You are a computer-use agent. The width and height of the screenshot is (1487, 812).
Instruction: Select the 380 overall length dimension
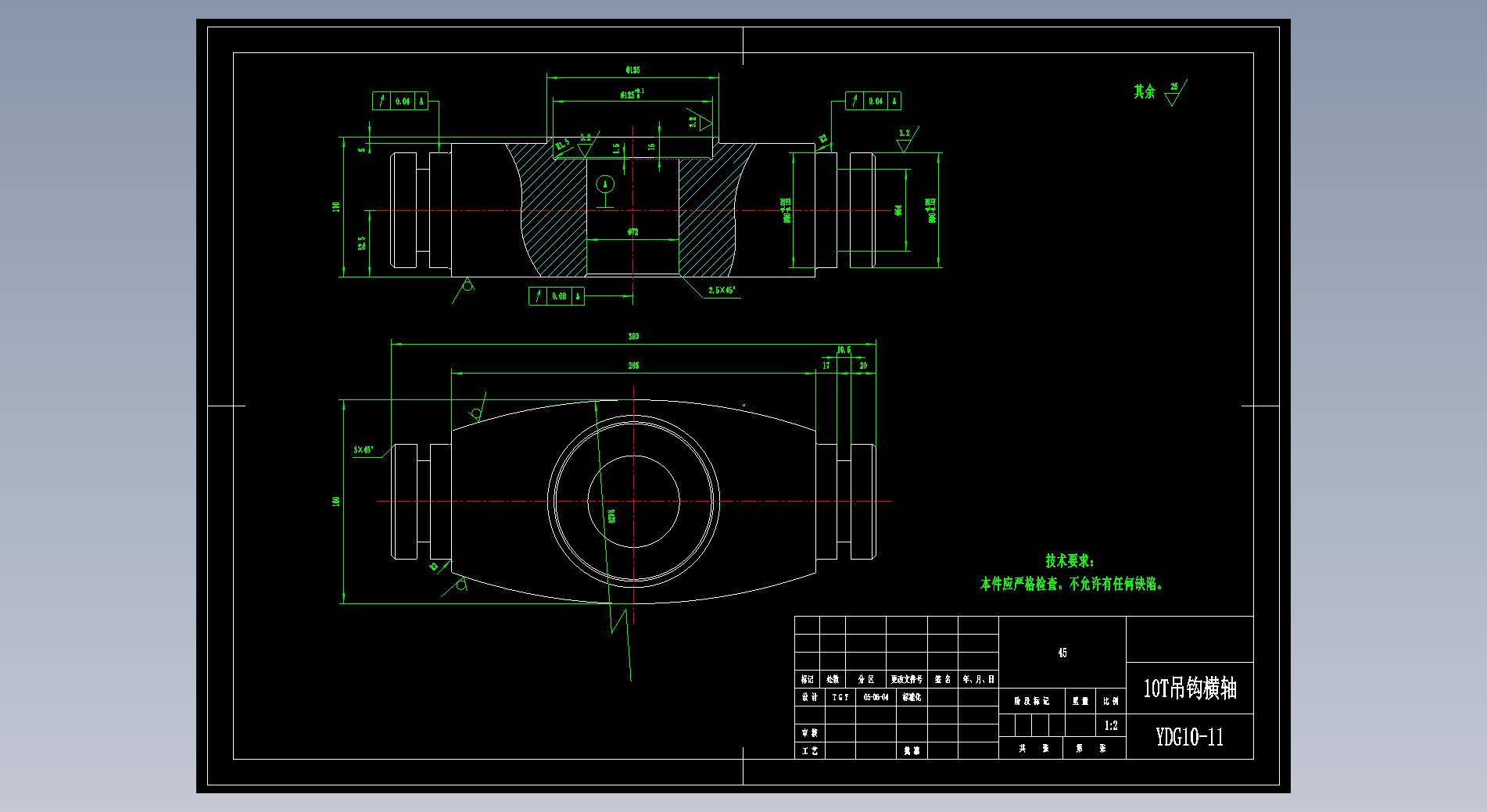pyautogui.click(x=633, y=336)
